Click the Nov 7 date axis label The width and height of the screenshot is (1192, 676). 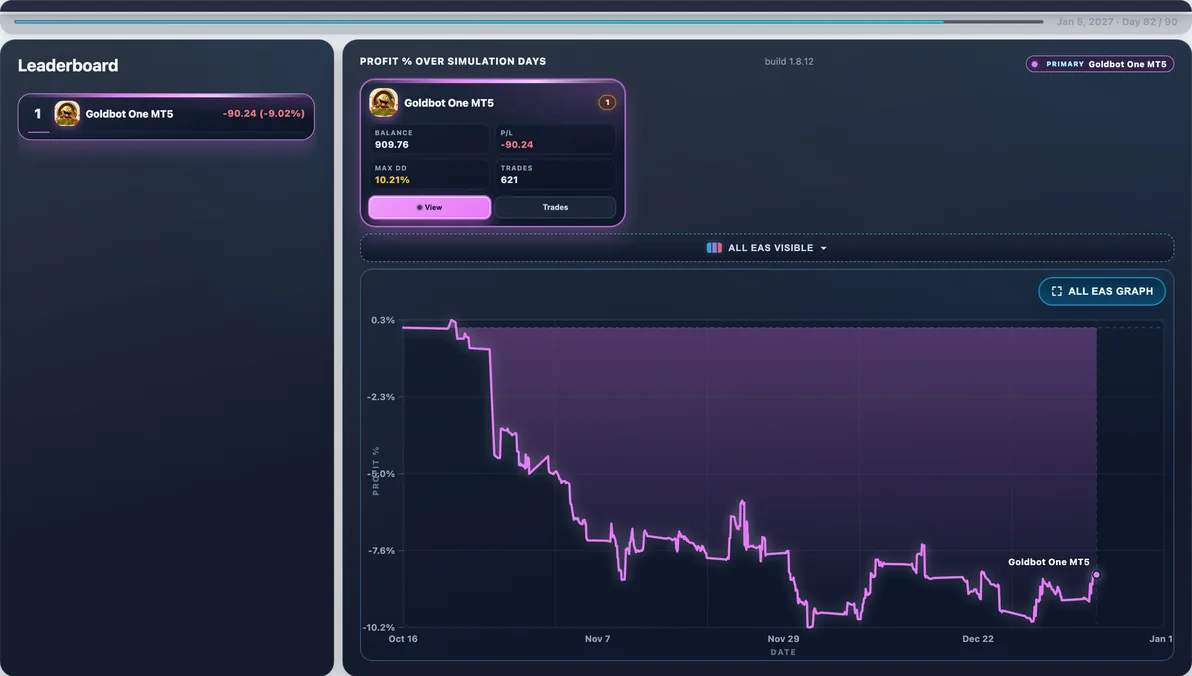click(x=598, y=639)
